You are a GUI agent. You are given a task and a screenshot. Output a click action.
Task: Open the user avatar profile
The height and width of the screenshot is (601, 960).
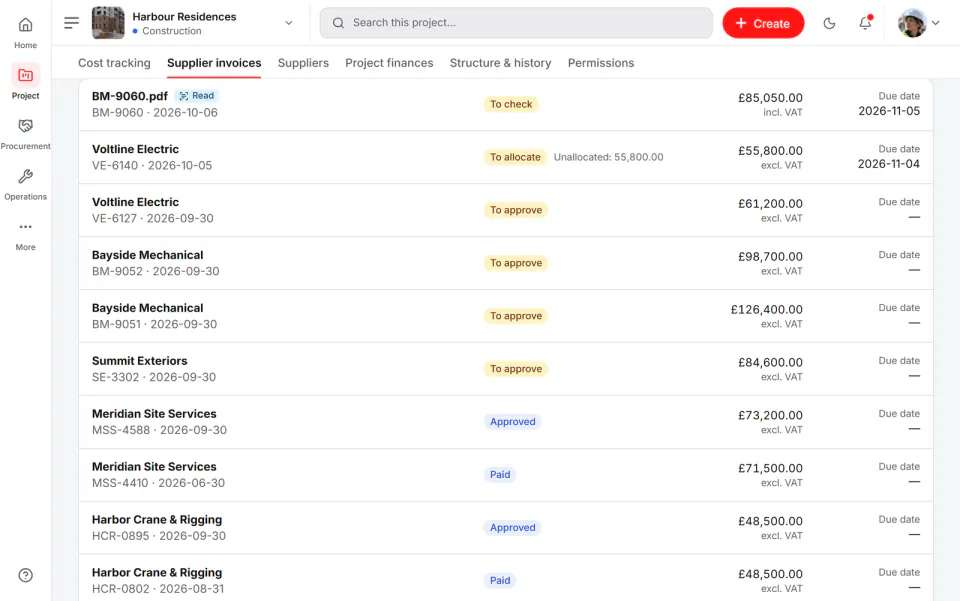point(912,23)
